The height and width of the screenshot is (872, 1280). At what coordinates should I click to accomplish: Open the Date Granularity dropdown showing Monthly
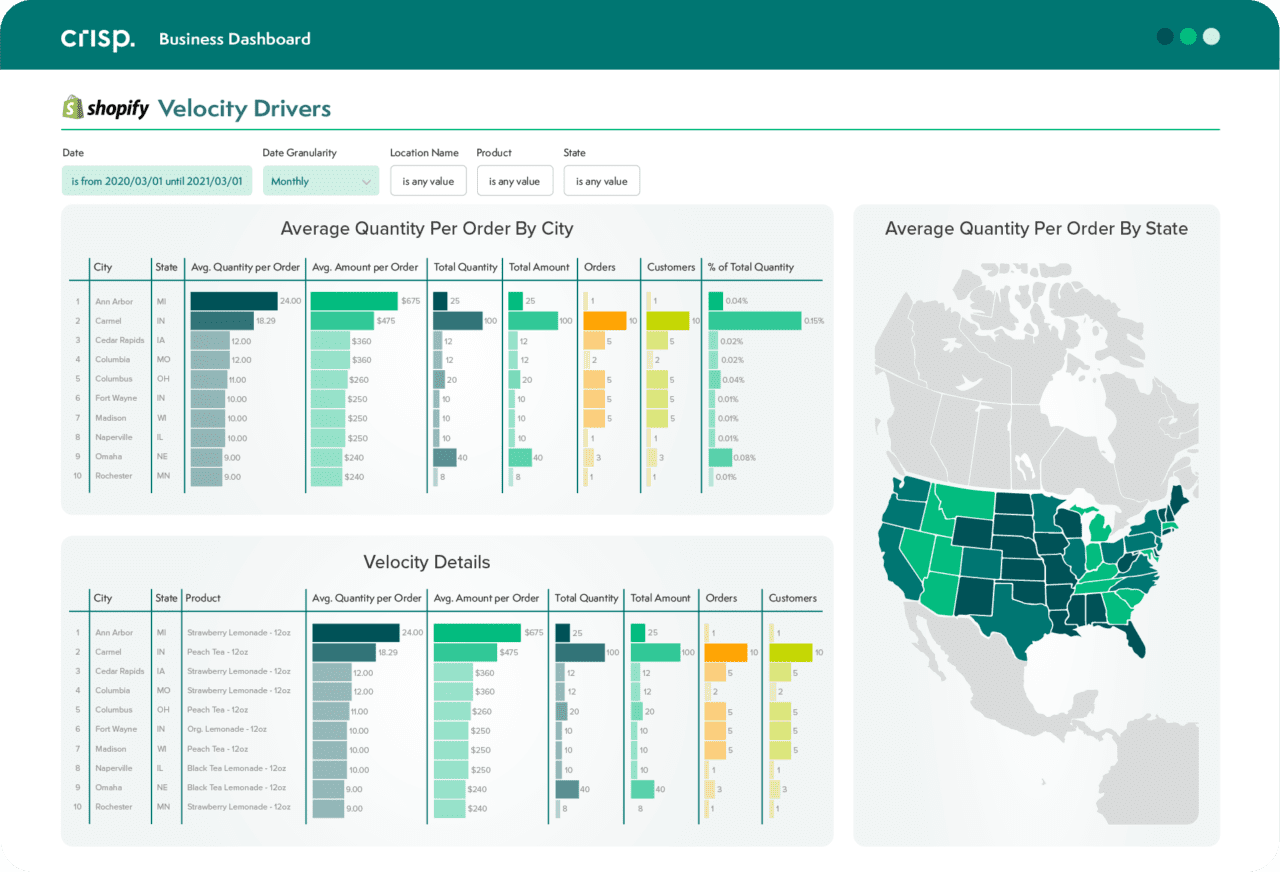pos(320,180)
